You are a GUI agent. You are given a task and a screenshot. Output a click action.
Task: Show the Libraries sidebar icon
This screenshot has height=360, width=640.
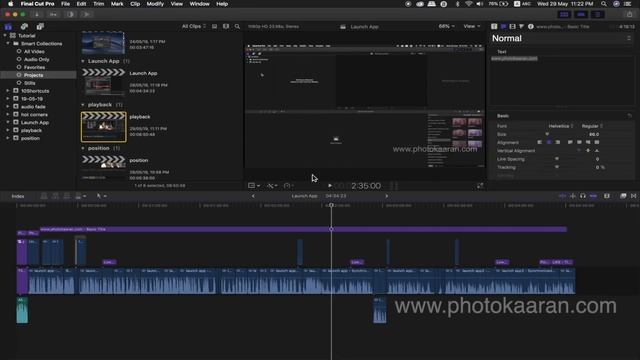8,27
